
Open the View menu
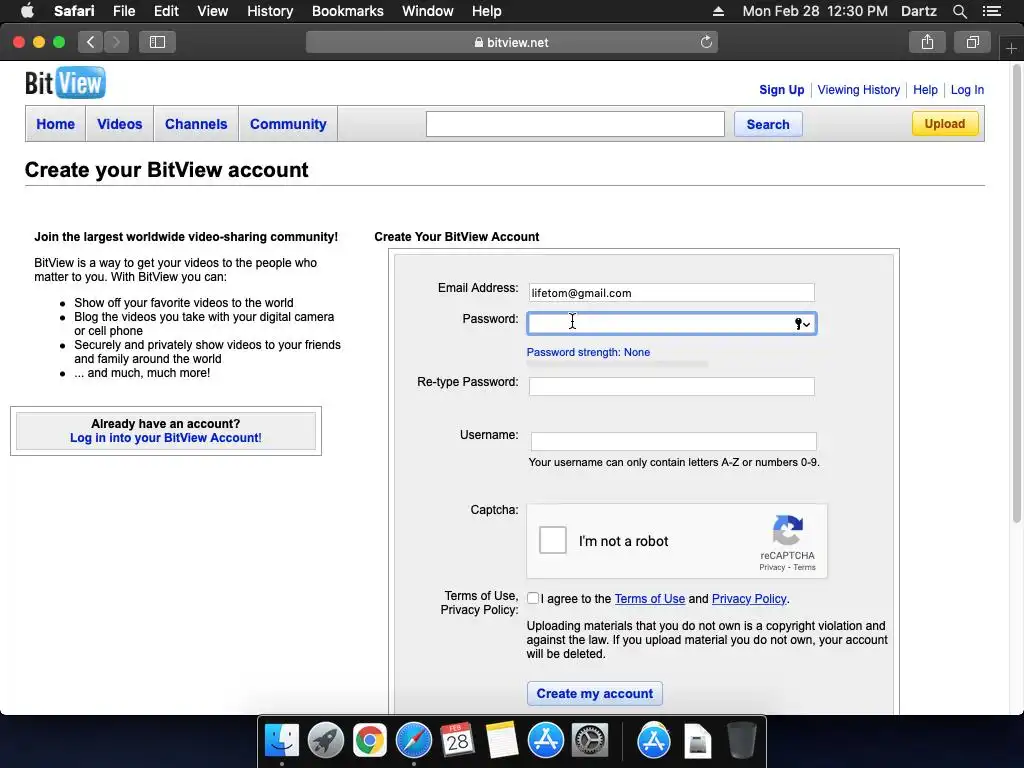(213, 11)
